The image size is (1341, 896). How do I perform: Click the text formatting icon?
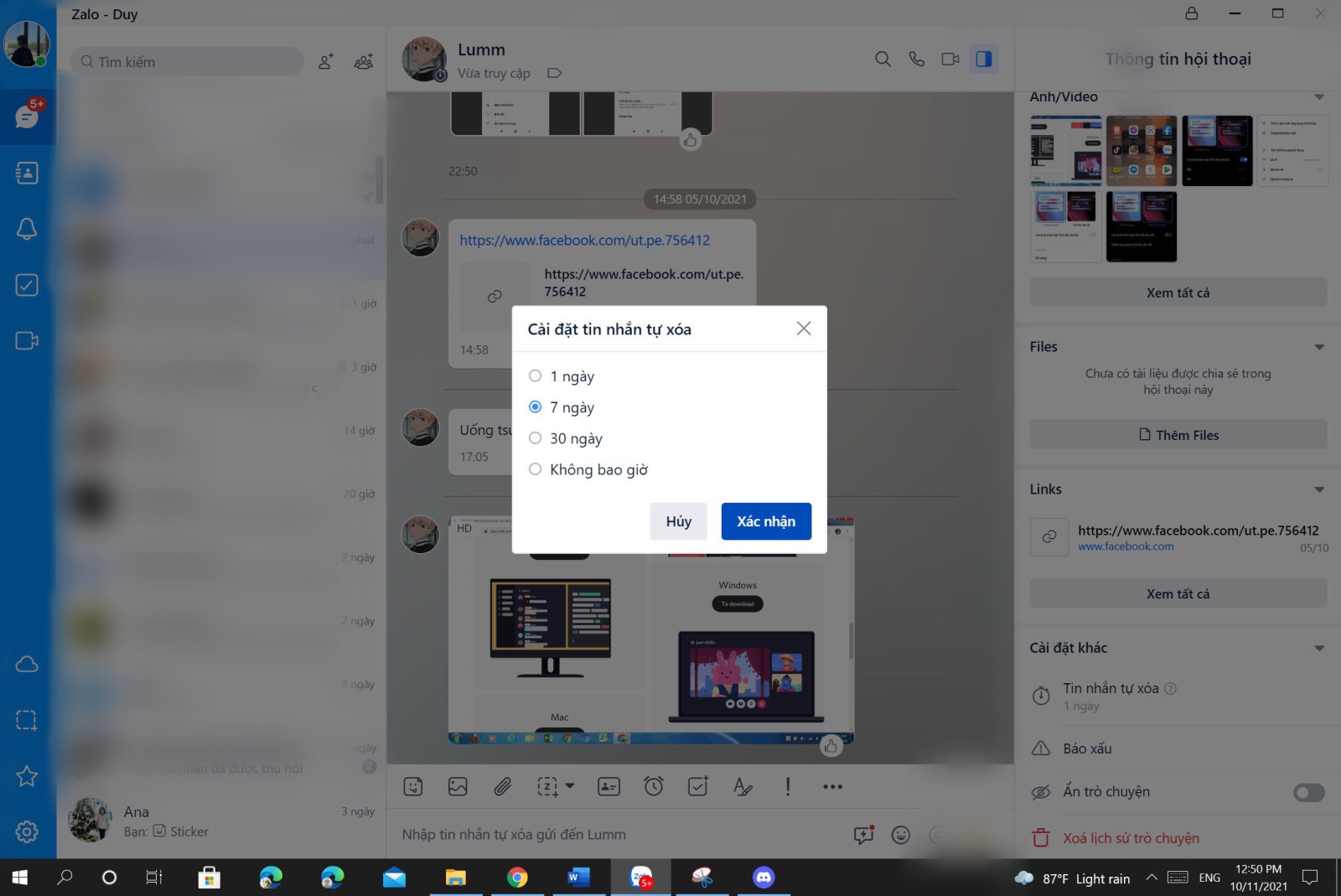tap(743, 786)
